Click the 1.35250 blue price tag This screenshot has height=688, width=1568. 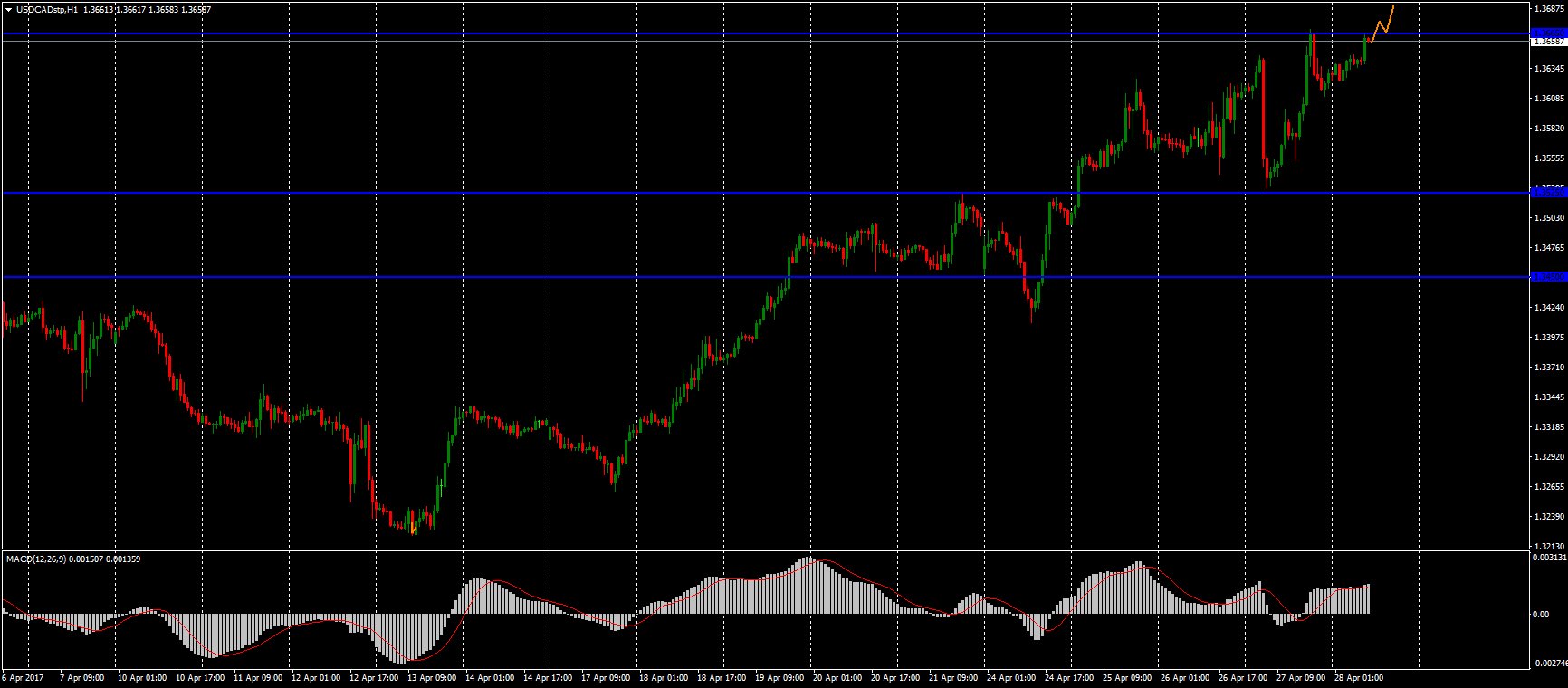point(1547,192)
